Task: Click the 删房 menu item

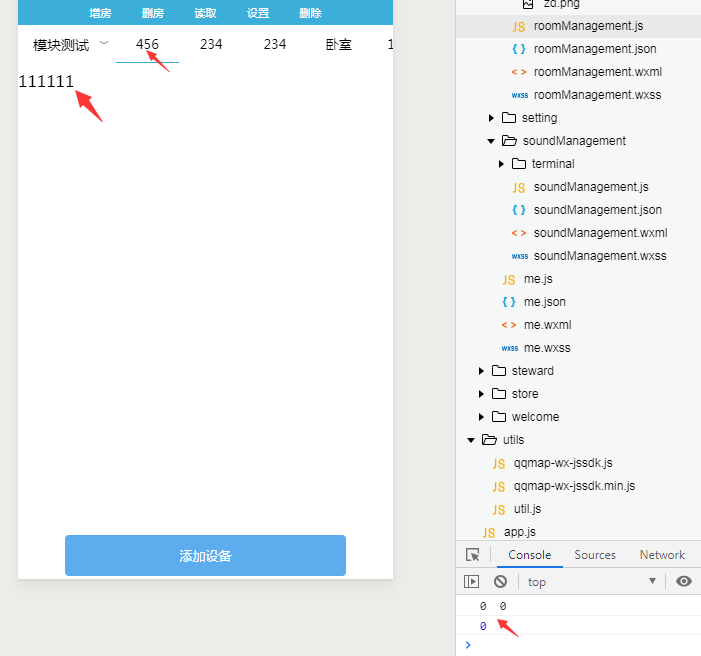Action: (152, 13)
